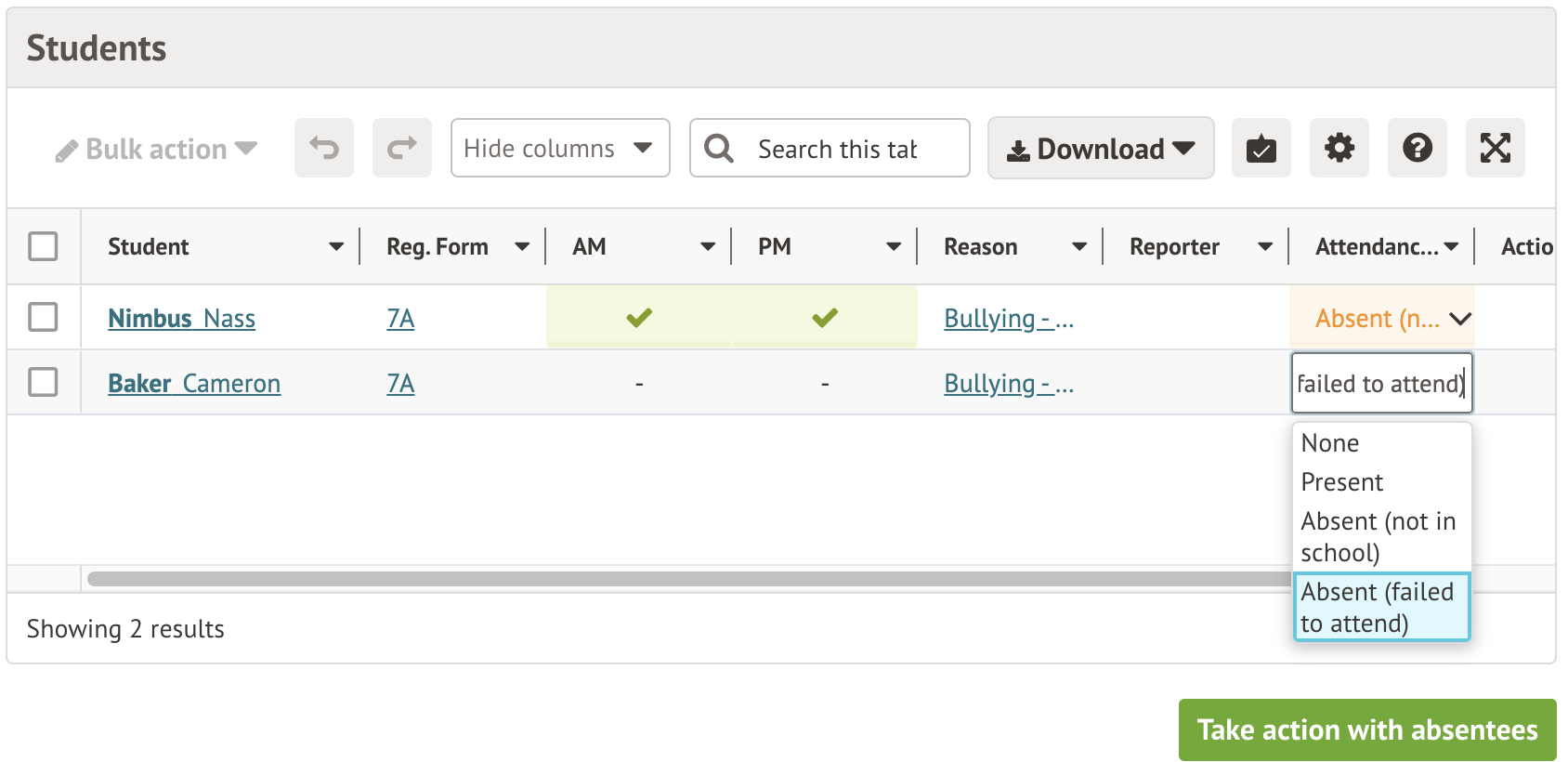Expand table to fullscreen
1568x762 pixels.
pyautogui.click(x=1495, y=148)
